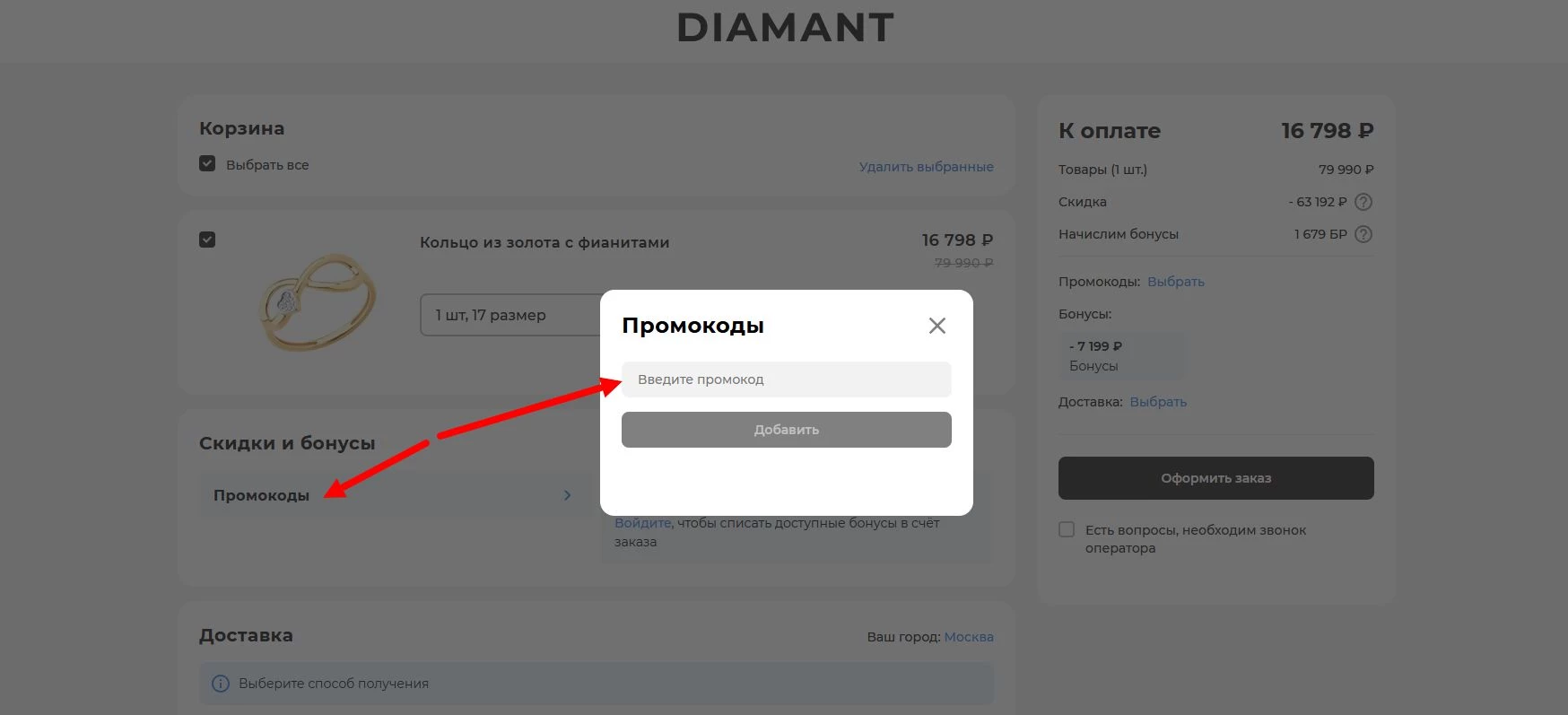The width and height of the screenshot is (1568, 715).
Task: Expand the Промокоды row via its chevron
Action: [567, 494]
